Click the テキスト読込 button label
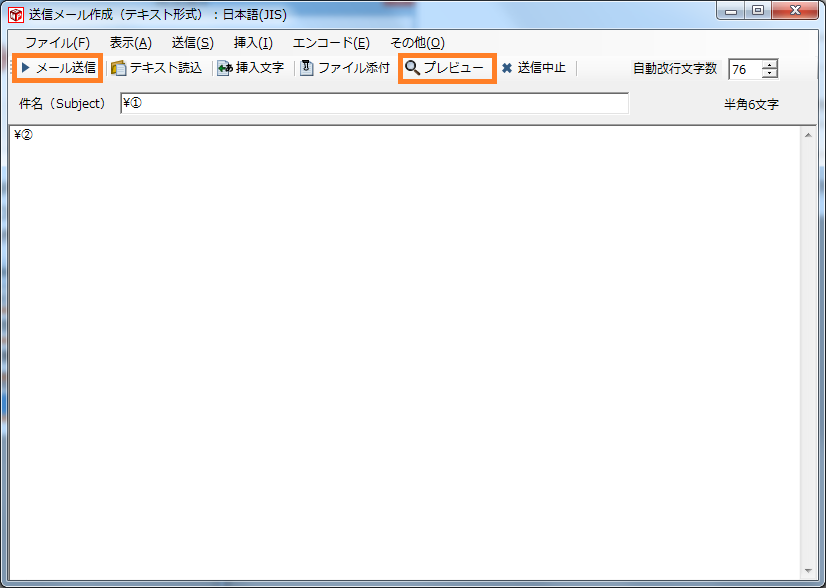The image size is (826, 588). point(165,68)
